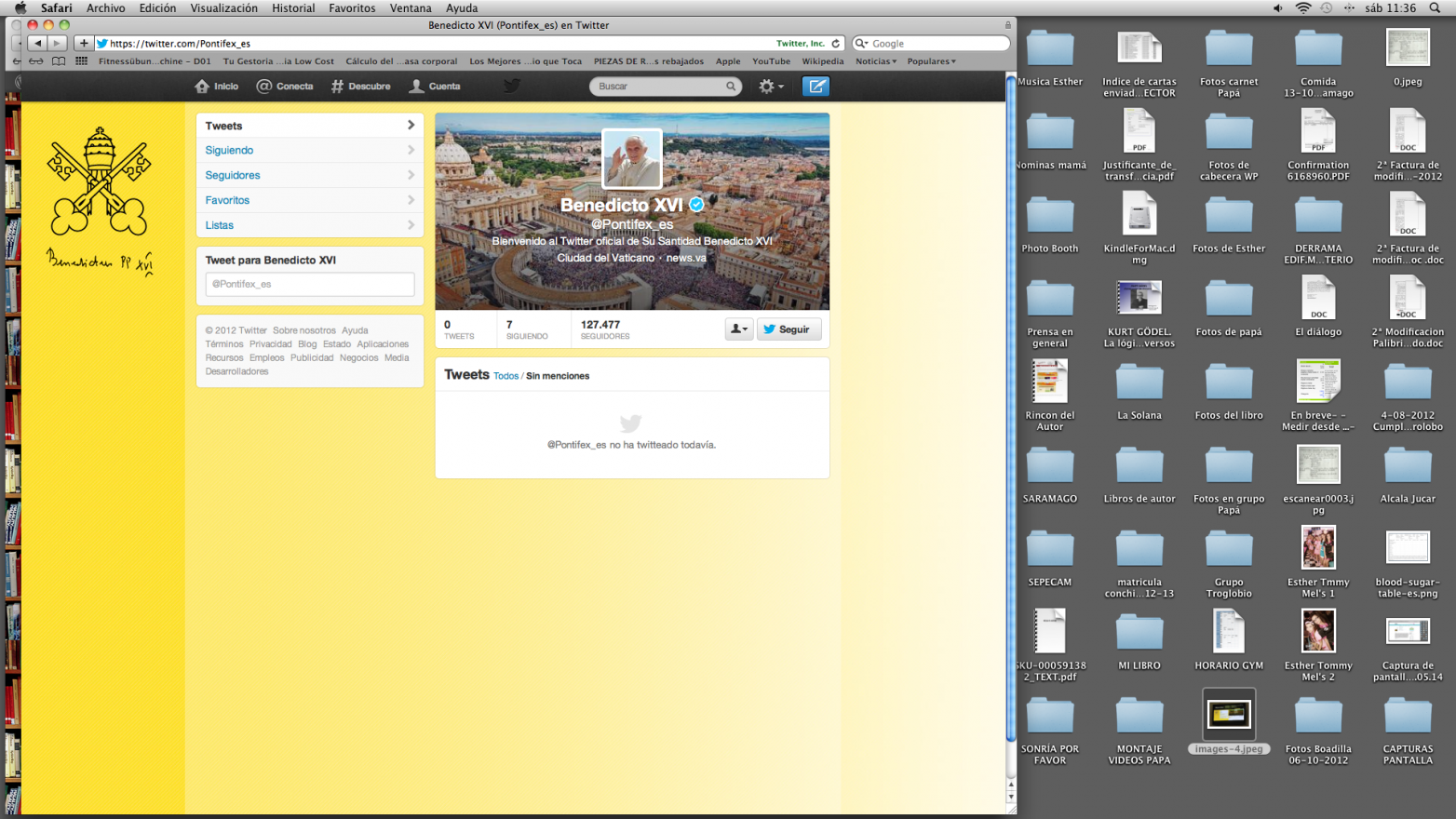This screenshot has width=1456, height=819.
Task: Select the Musica Esther folder on desktop
Action: pyautogui.click(x=1050, y=58)
